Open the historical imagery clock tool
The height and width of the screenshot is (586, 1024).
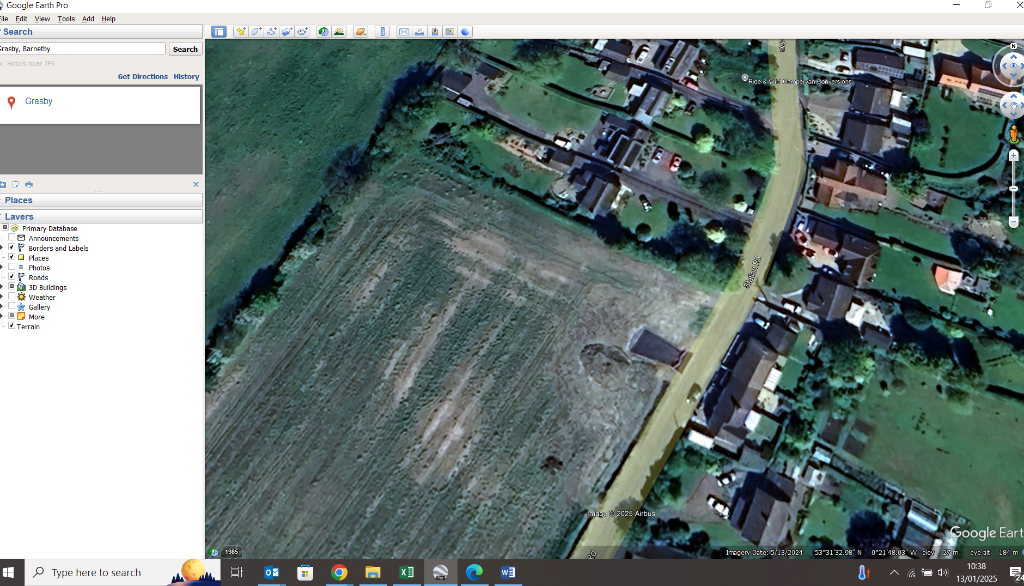(324, 32)
